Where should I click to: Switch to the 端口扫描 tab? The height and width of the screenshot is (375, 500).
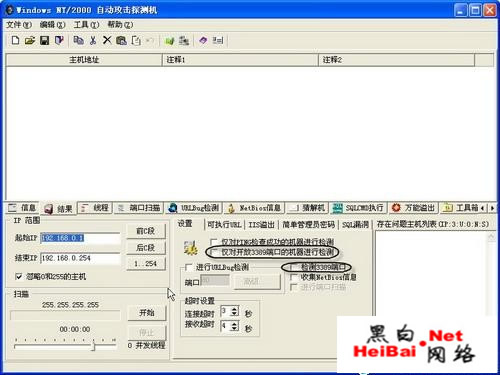[139, 208]
